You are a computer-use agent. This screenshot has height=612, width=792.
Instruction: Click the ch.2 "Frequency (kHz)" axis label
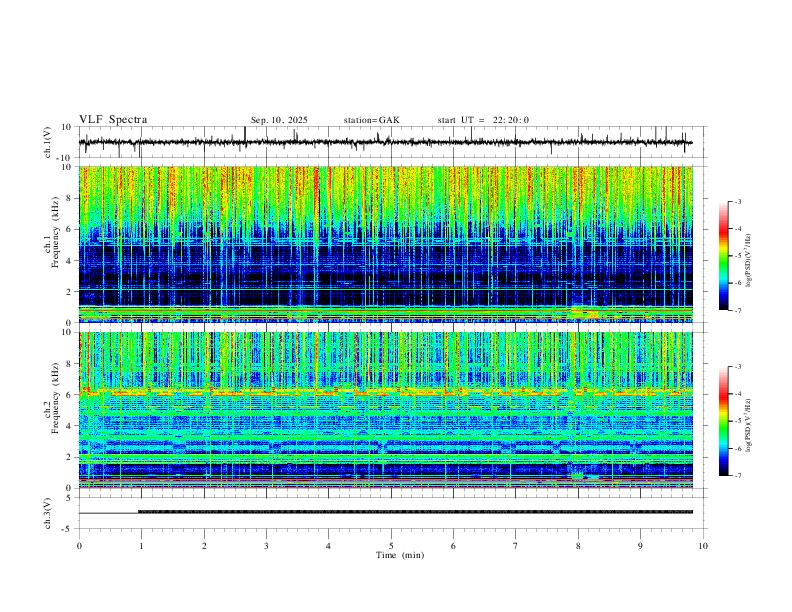pos(55,397)
